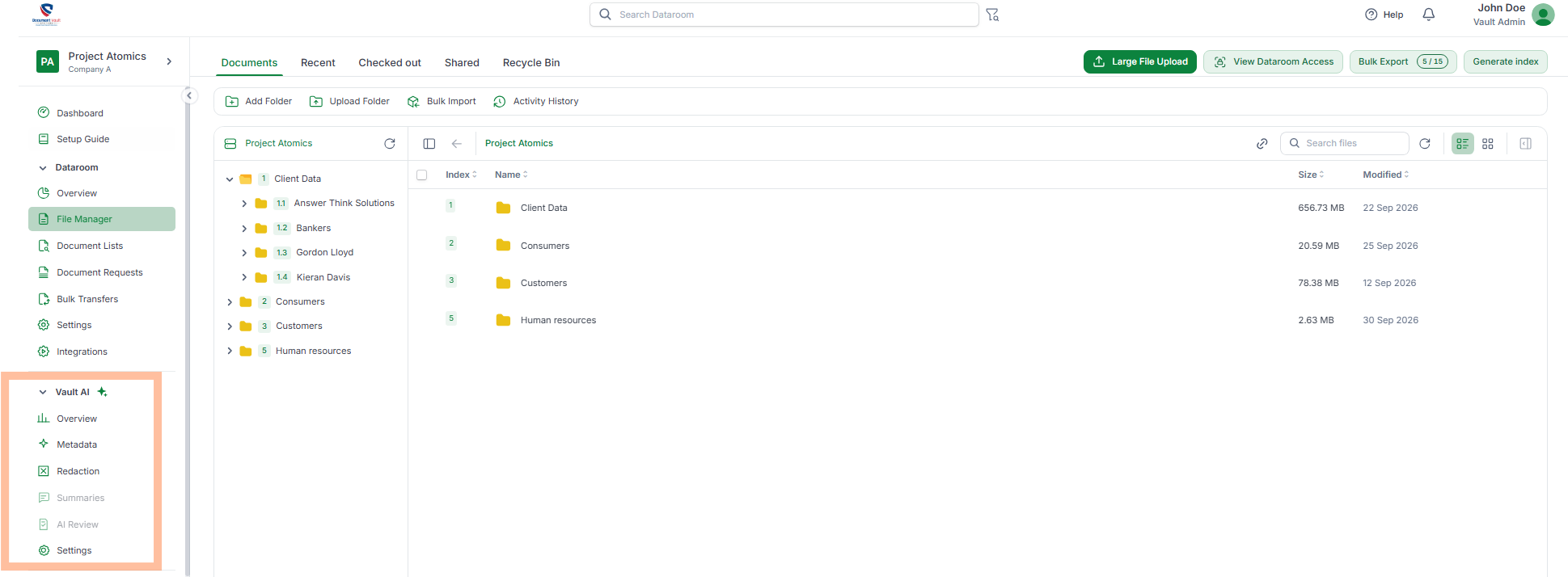Click the Search files field
Viewport: 1568px width, 577px height.
pyautogui.click(x=1345, y=143)
